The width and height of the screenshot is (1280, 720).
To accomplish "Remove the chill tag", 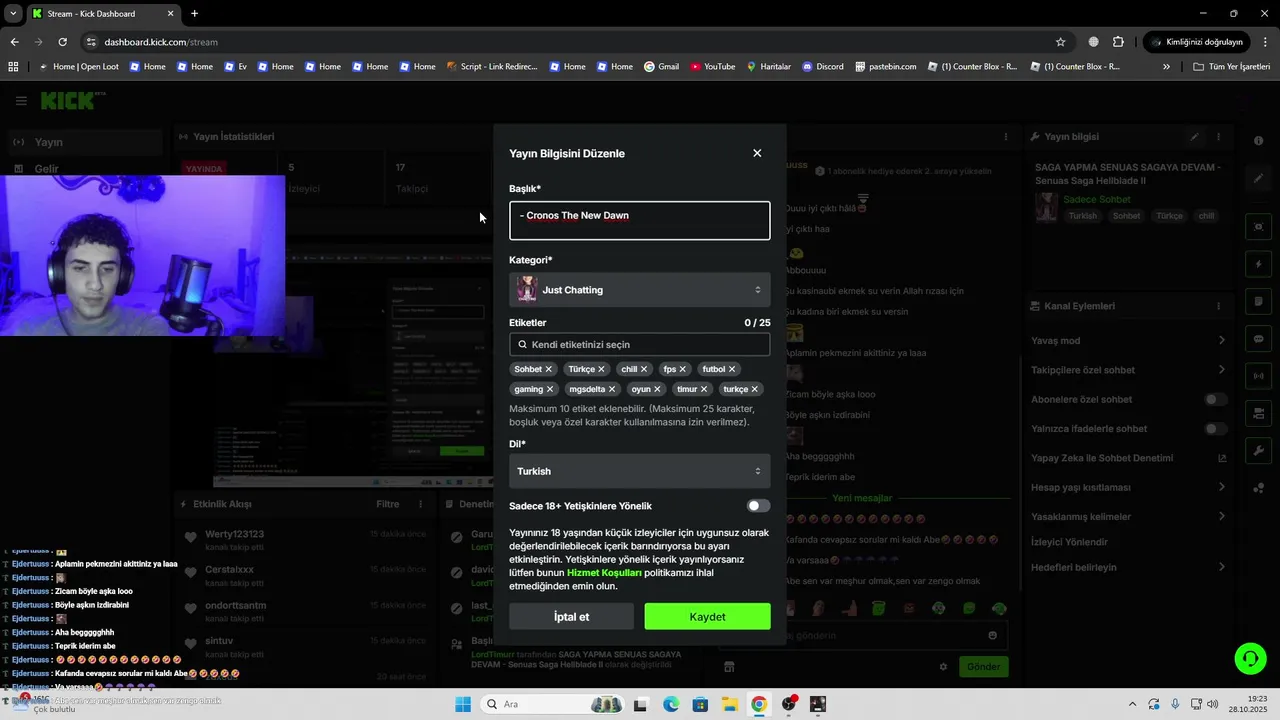I will coord(644,369).
